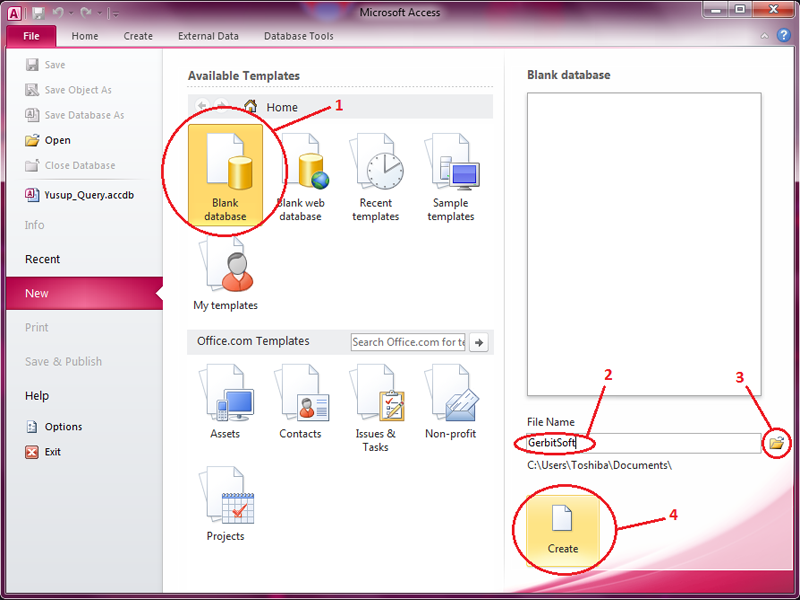
Task: Open Access Help with the question mark icon
Action: click(783, 36)
